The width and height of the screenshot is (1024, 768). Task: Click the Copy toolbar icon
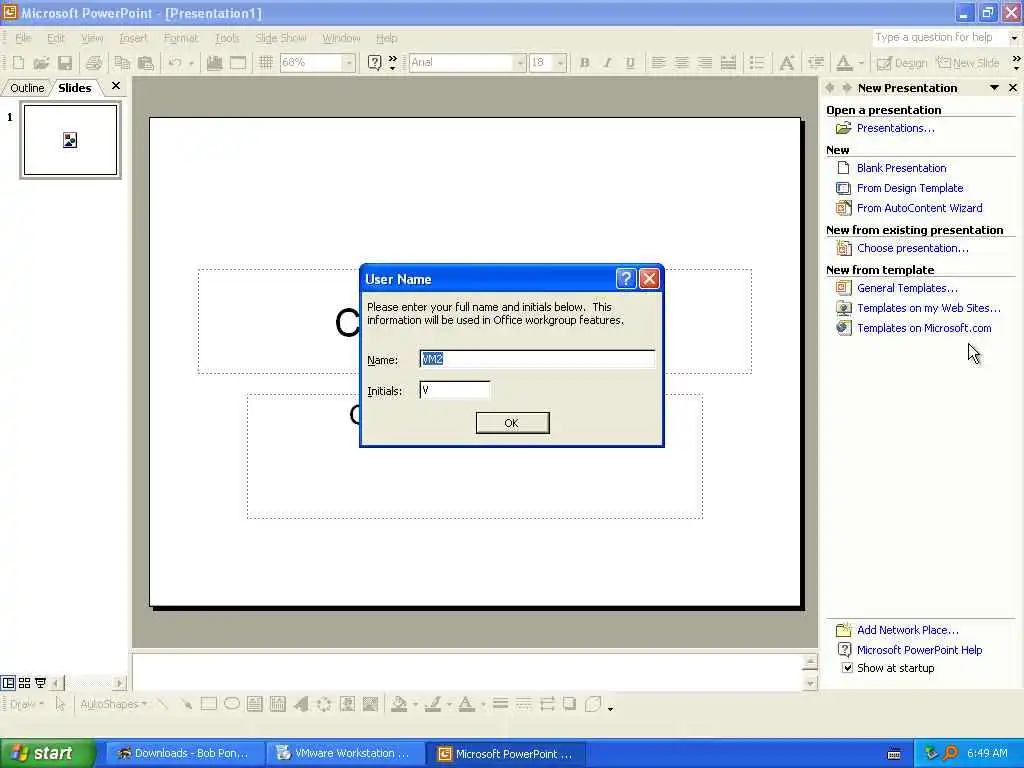[122, 63]
